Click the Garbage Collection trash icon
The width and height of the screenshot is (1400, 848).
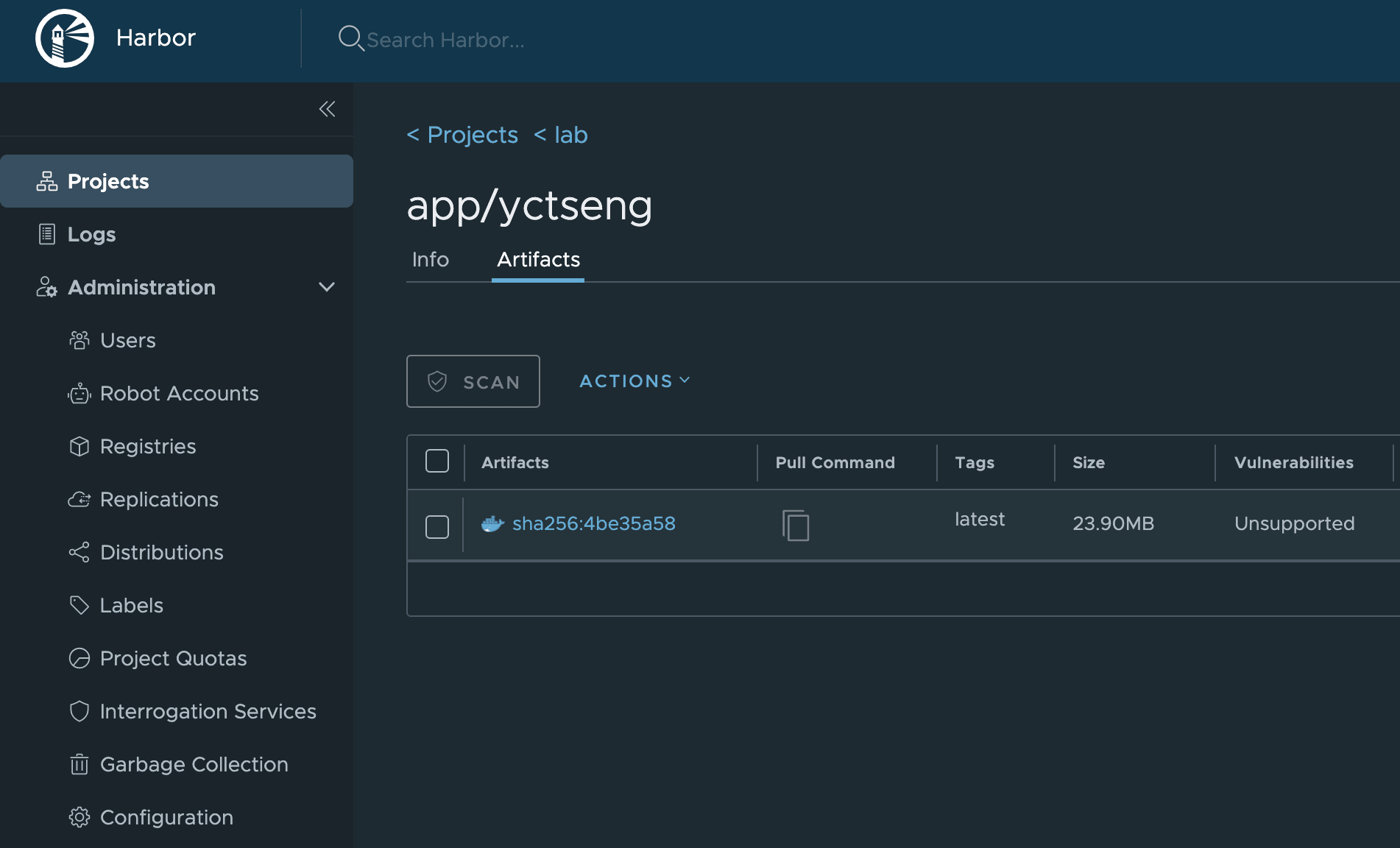coord(79,764)
